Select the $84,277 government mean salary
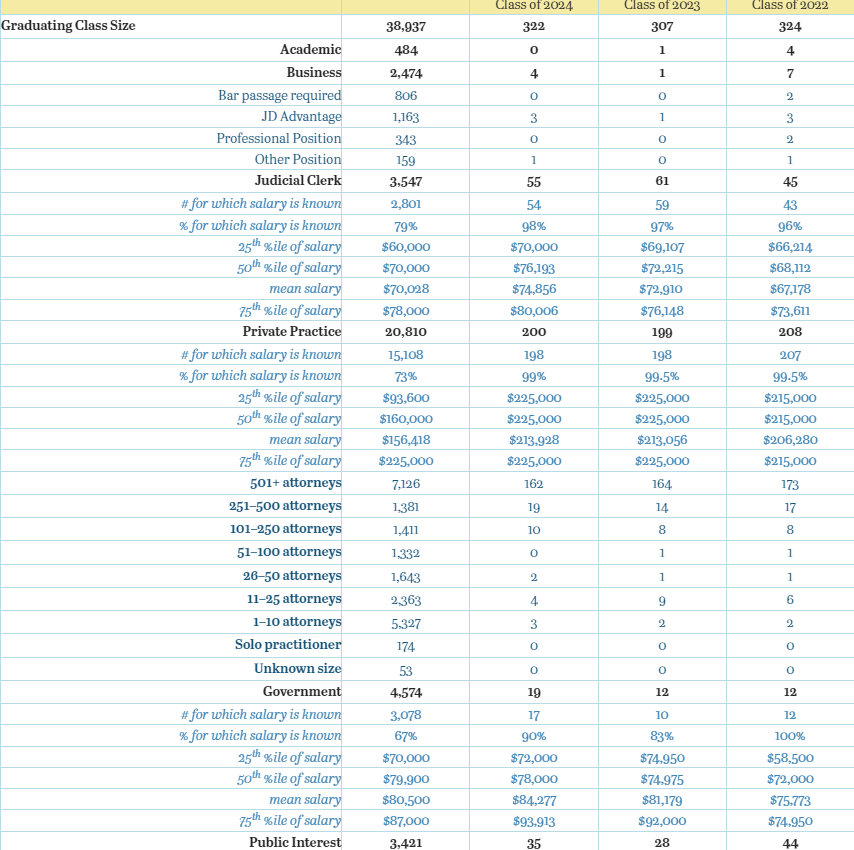This screenshot has height=850, width=854. click(x=534, y=800)
